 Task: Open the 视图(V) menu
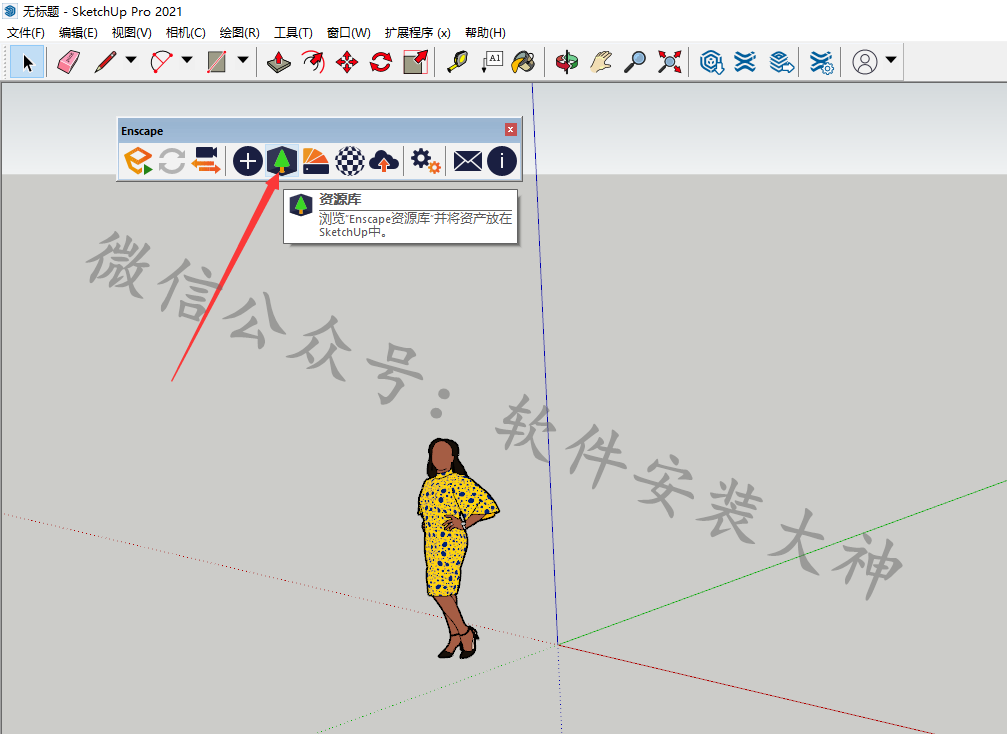click(131, 33)
